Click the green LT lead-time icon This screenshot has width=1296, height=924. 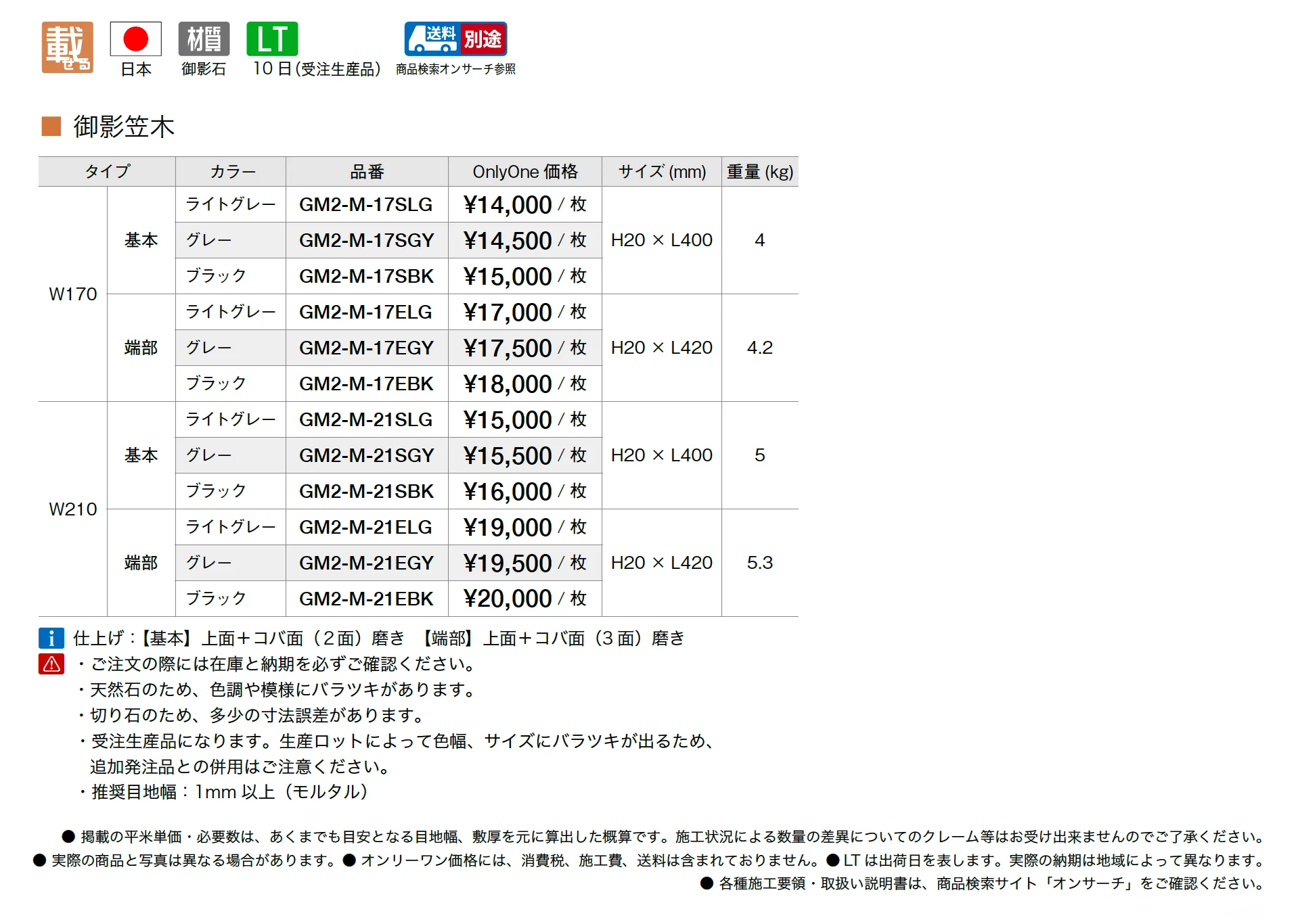pyautogui.click(x=272, y=39)
